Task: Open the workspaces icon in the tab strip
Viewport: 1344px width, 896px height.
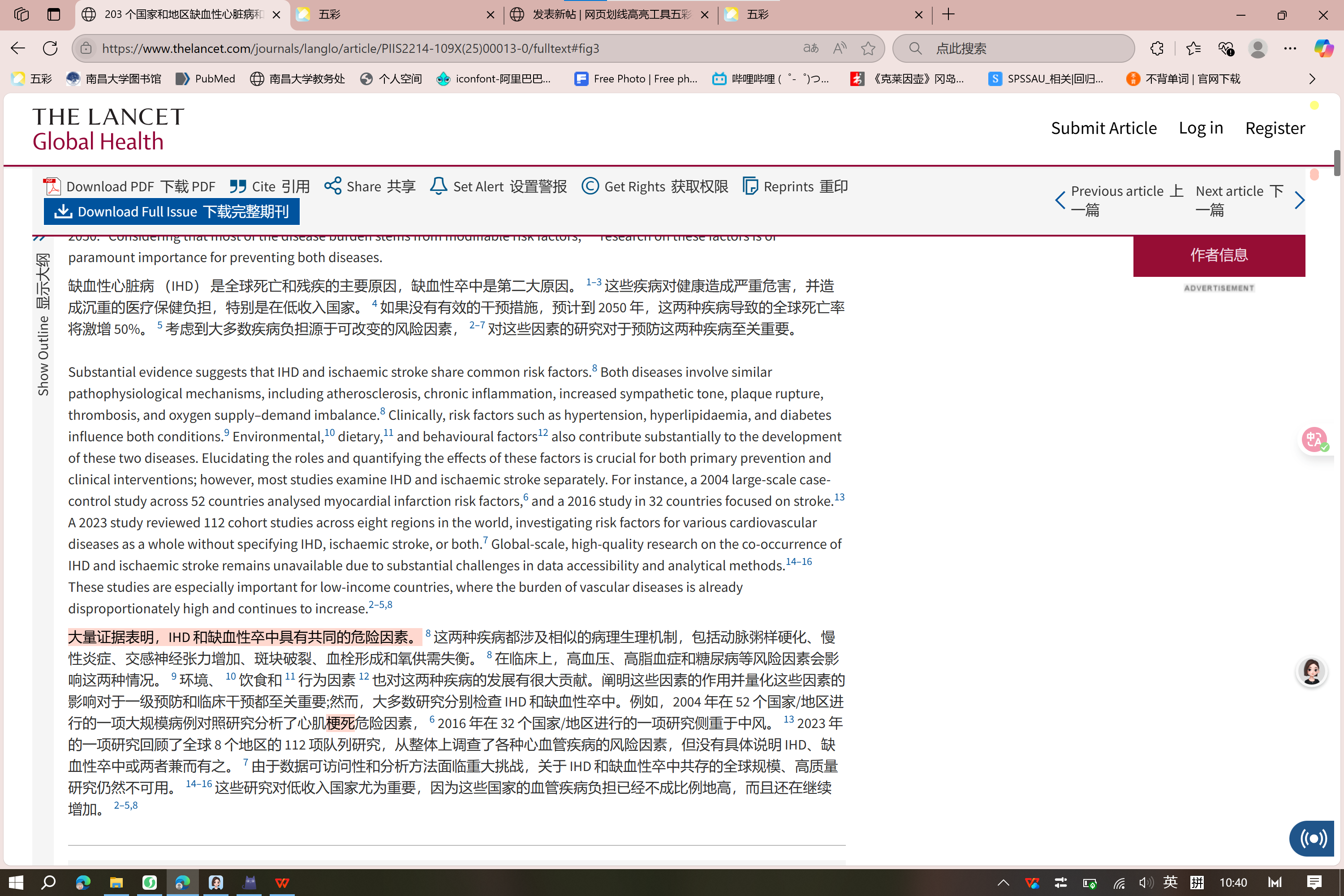Action: tap(21, 14)
